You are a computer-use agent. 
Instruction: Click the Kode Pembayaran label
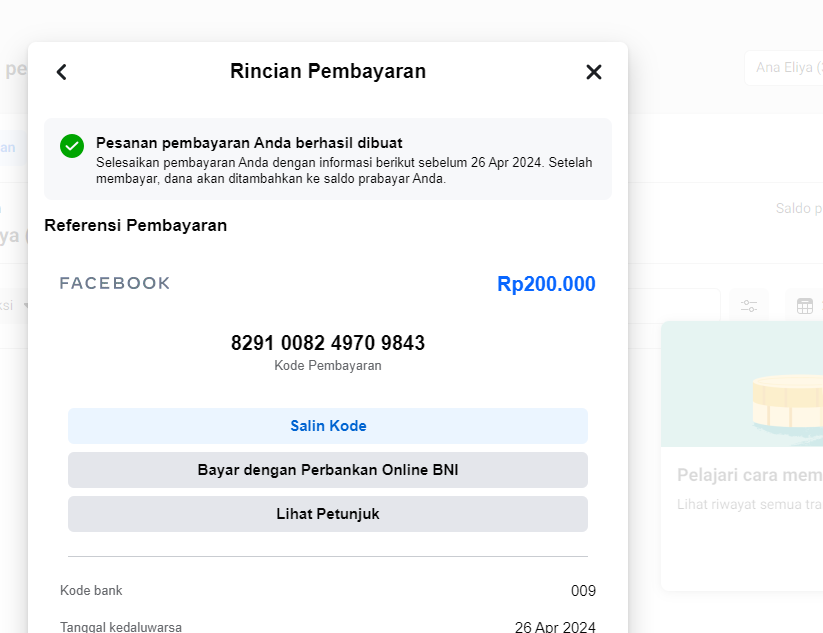(328, 366)
